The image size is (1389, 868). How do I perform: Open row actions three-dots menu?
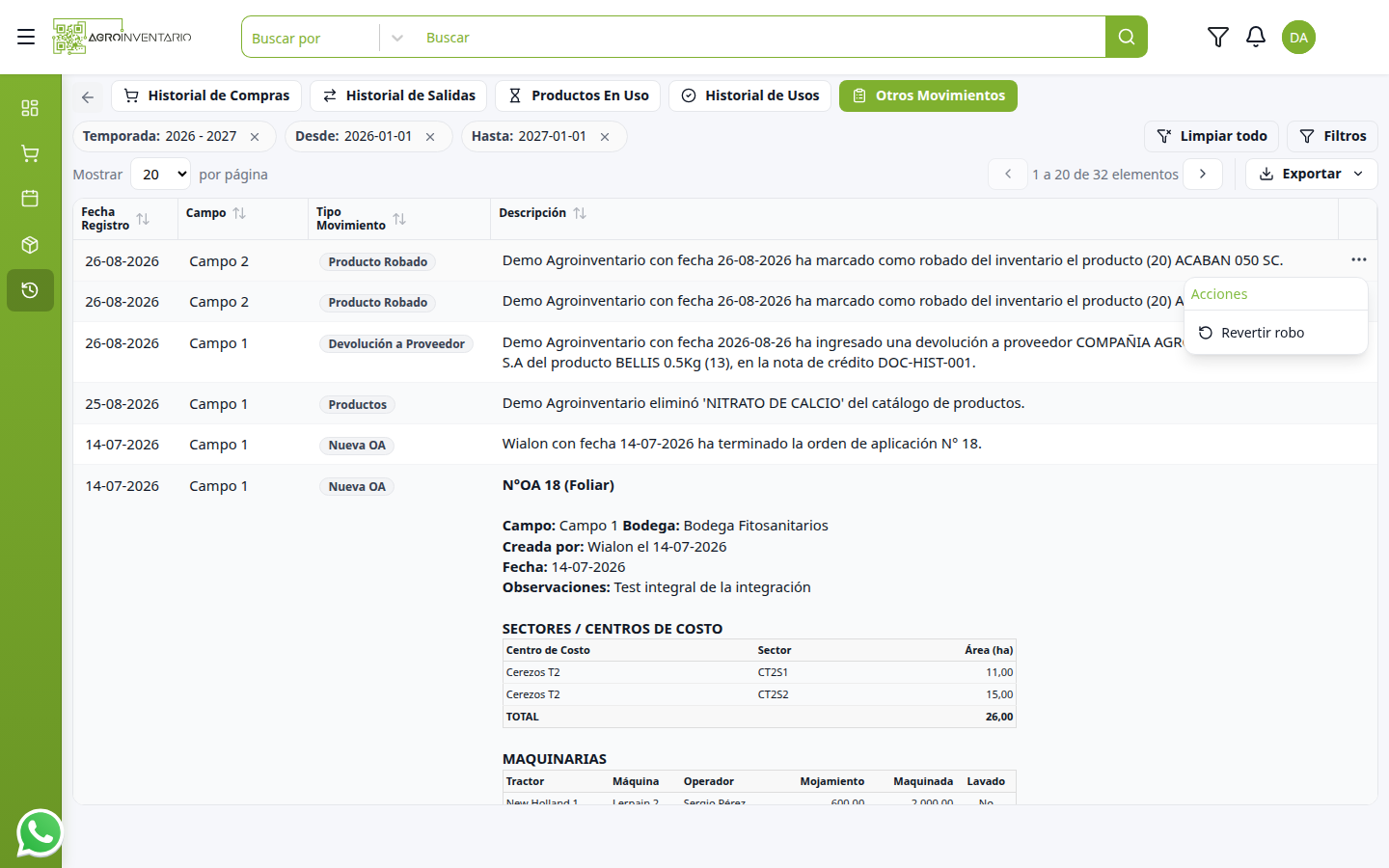click(1359, 259)
